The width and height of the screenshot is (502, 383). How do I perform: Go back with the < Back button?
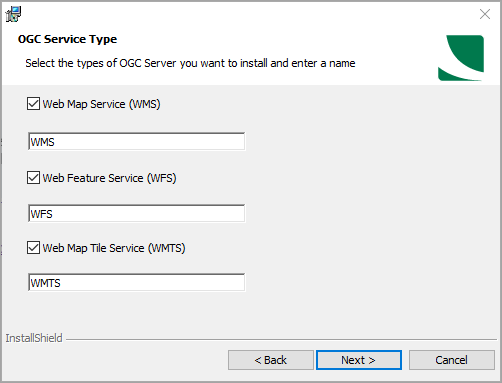(271, 360)
